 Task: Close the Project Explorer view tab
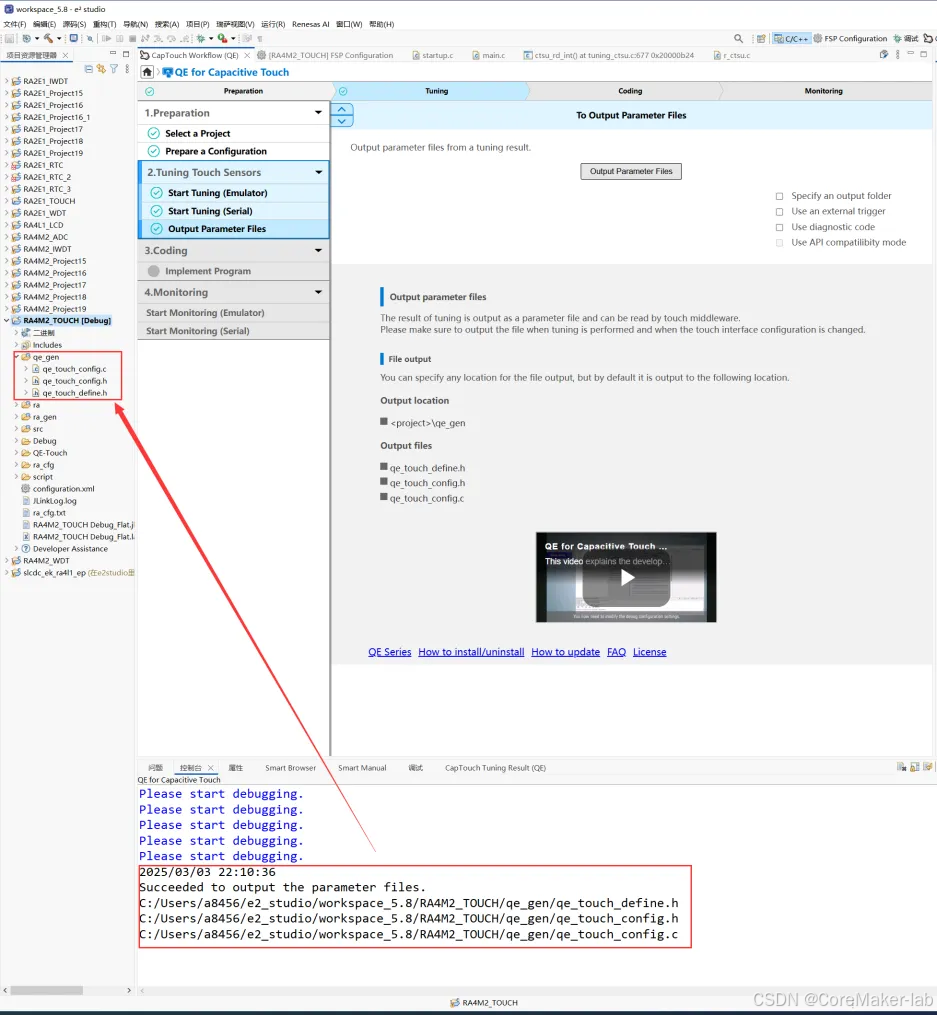(x=65, y=55)
